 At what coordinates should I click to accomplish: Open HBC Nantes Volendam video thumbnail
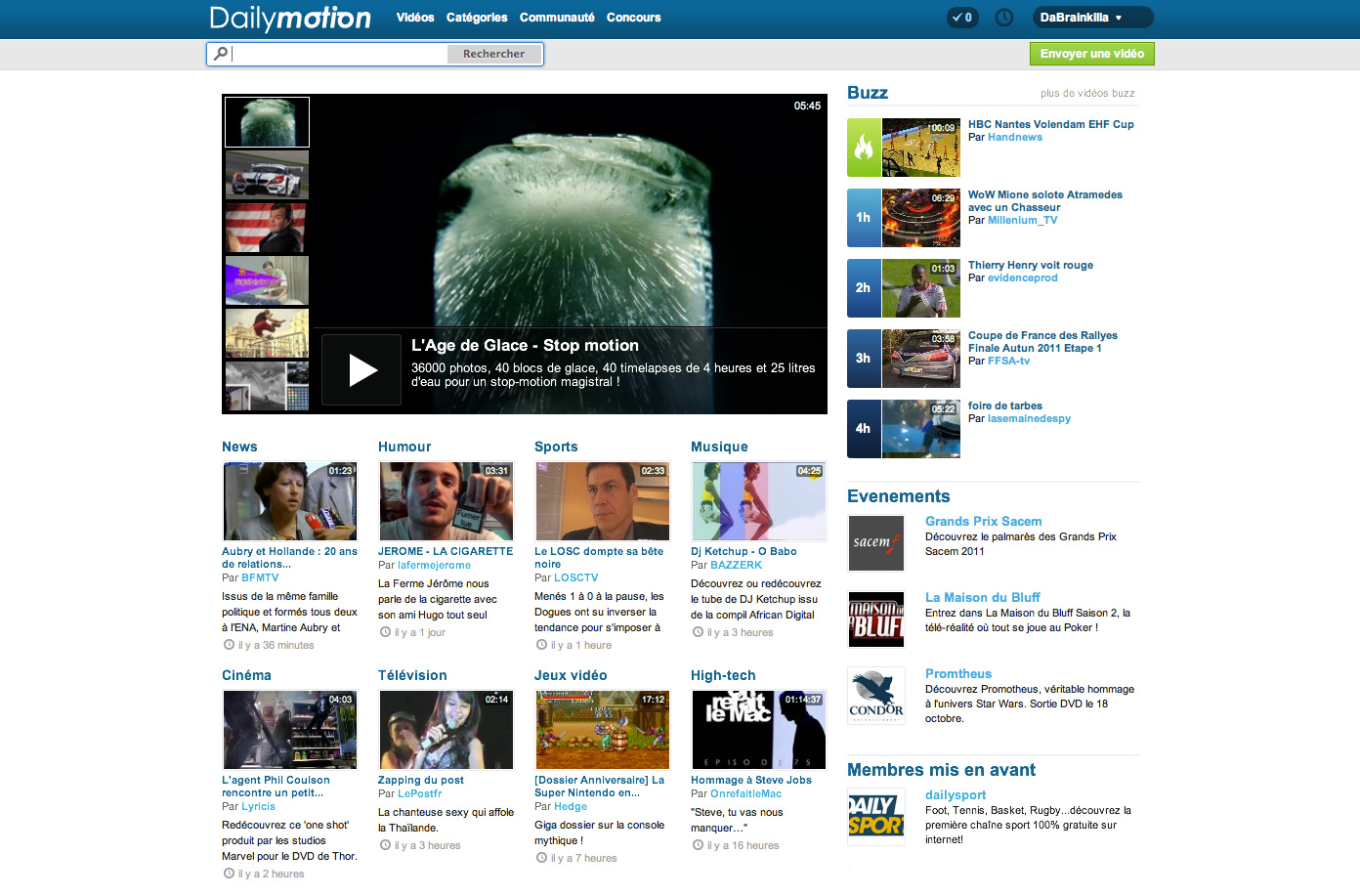tap(921, 148)
